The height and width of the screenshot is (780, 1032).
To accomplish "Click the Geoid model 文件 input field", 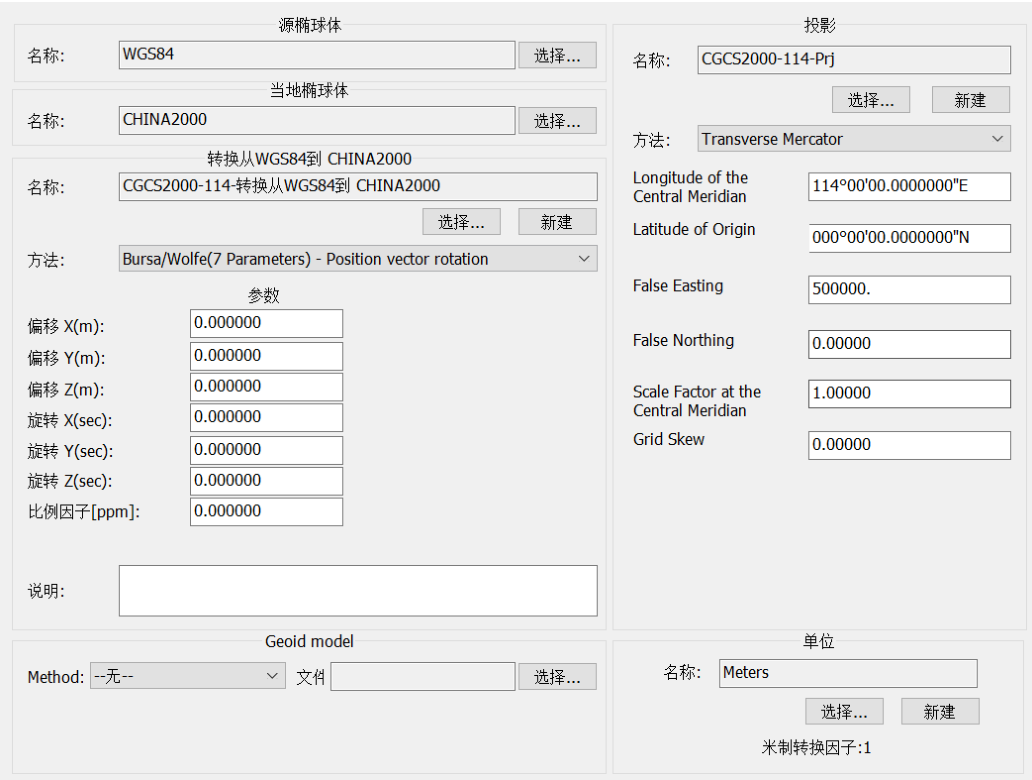I will (x=422, y=677).
